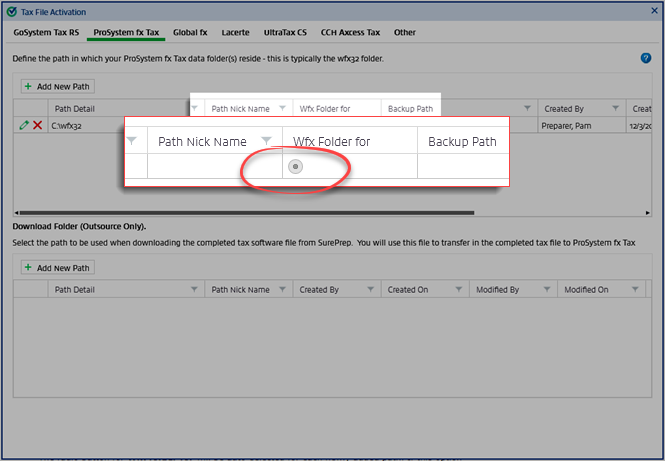Click the Tax File Activation title bar icon
Viewport: 665px width, 461px height.
coord(11,11)
